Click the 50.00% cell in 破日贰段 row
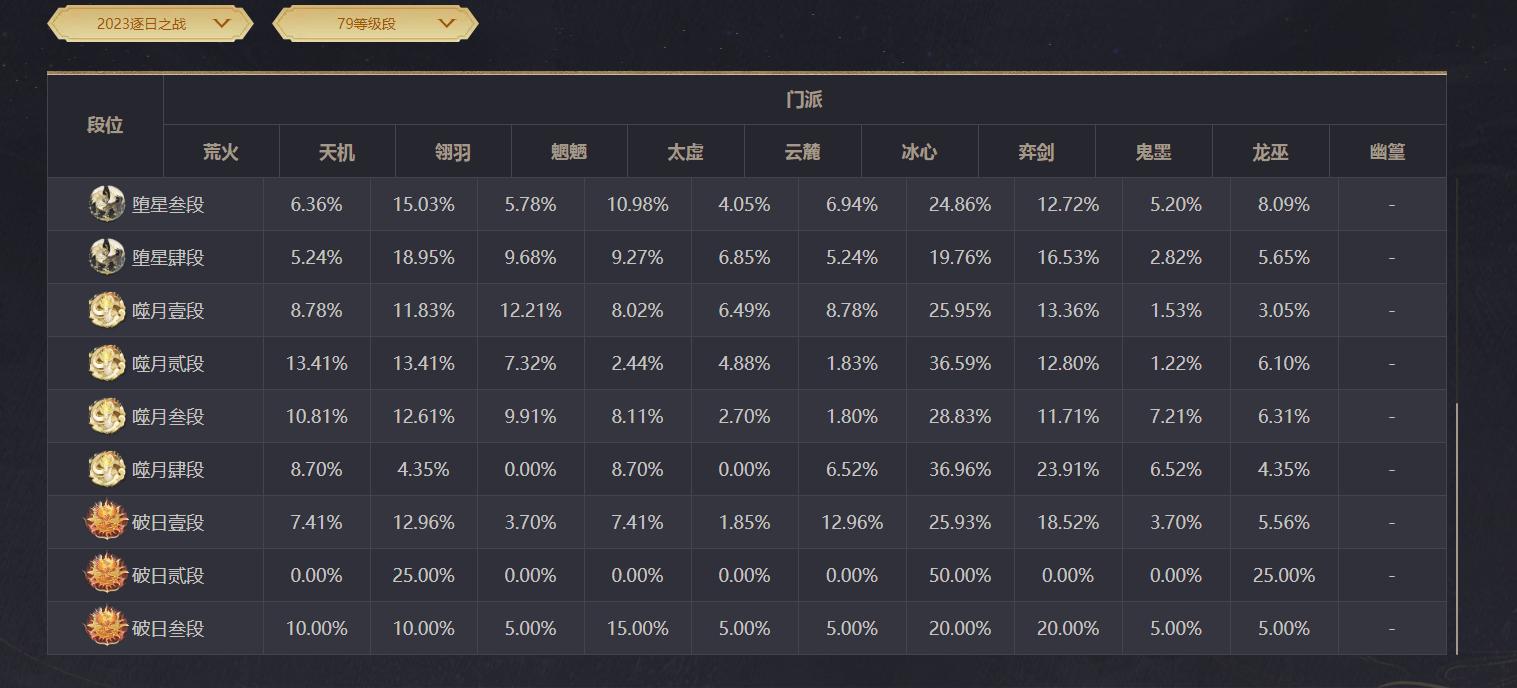Image resolution: width=1517 pixels, height=688 pixels. (x=960, y=575)
